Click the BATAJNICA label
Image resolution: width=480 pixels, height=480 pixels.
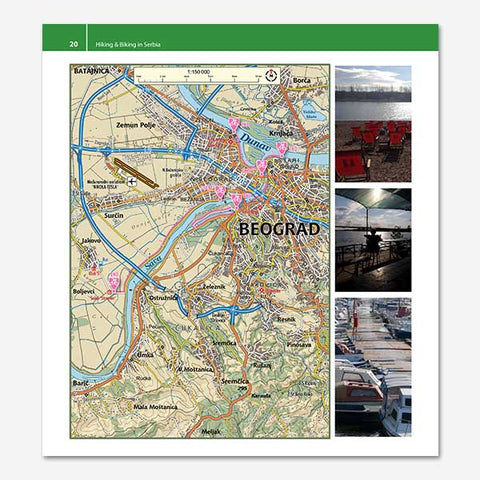pyautogui.click(x=91, y=71)
